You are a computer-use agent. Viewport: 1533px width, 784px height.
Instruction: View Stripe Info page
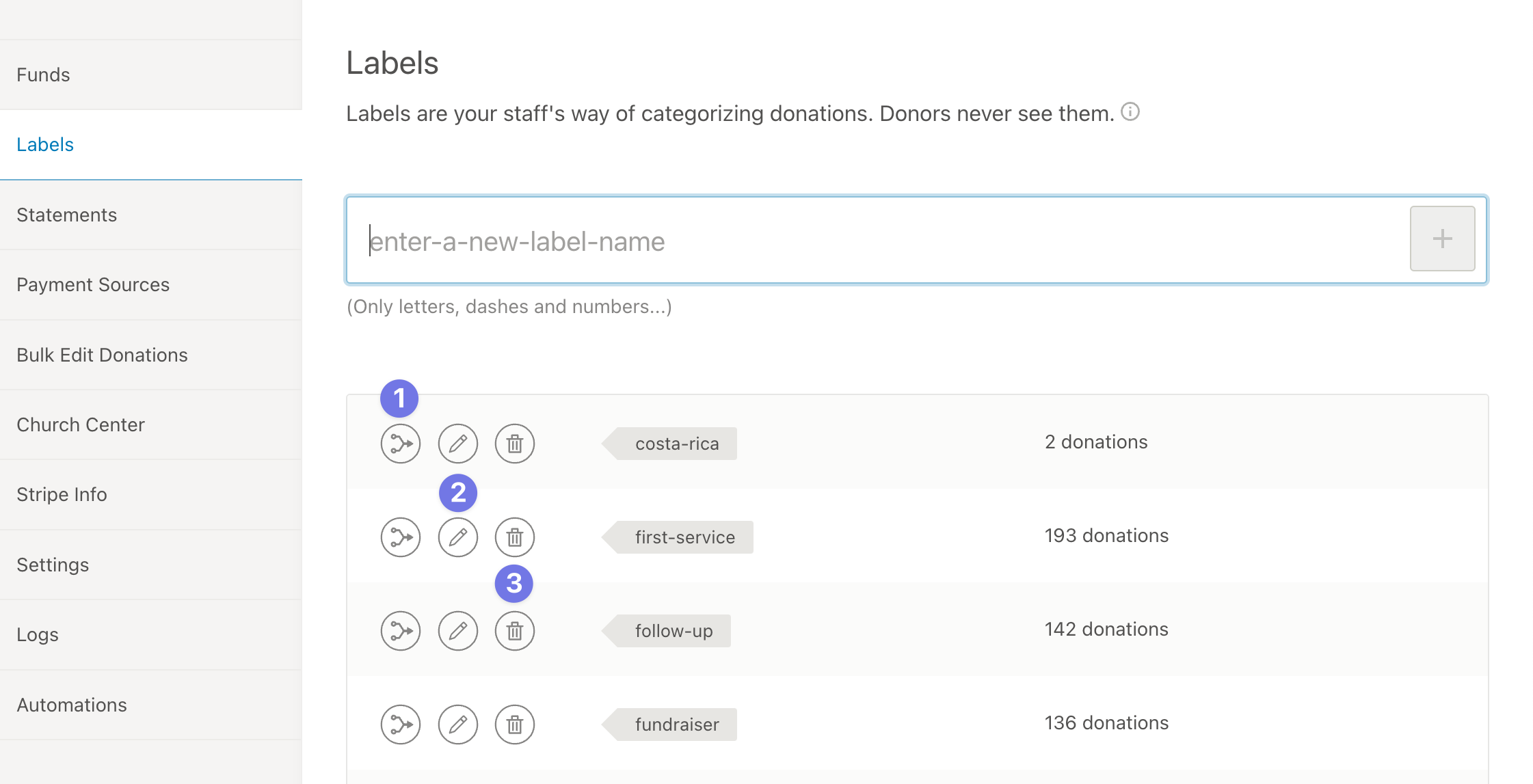pos(150,494)
